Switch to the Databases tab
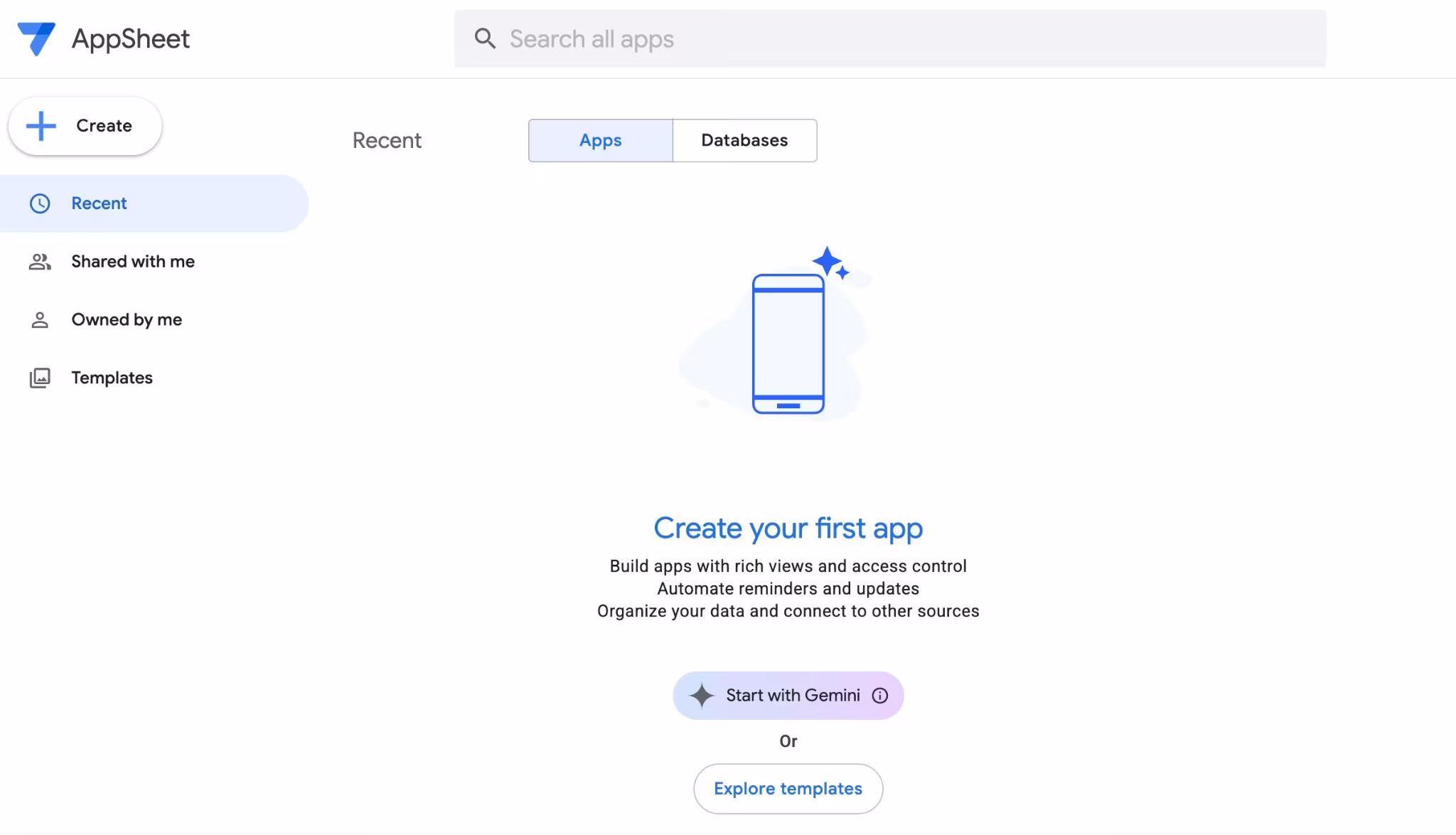The image size is (1456, 835). tap(745, 141)
